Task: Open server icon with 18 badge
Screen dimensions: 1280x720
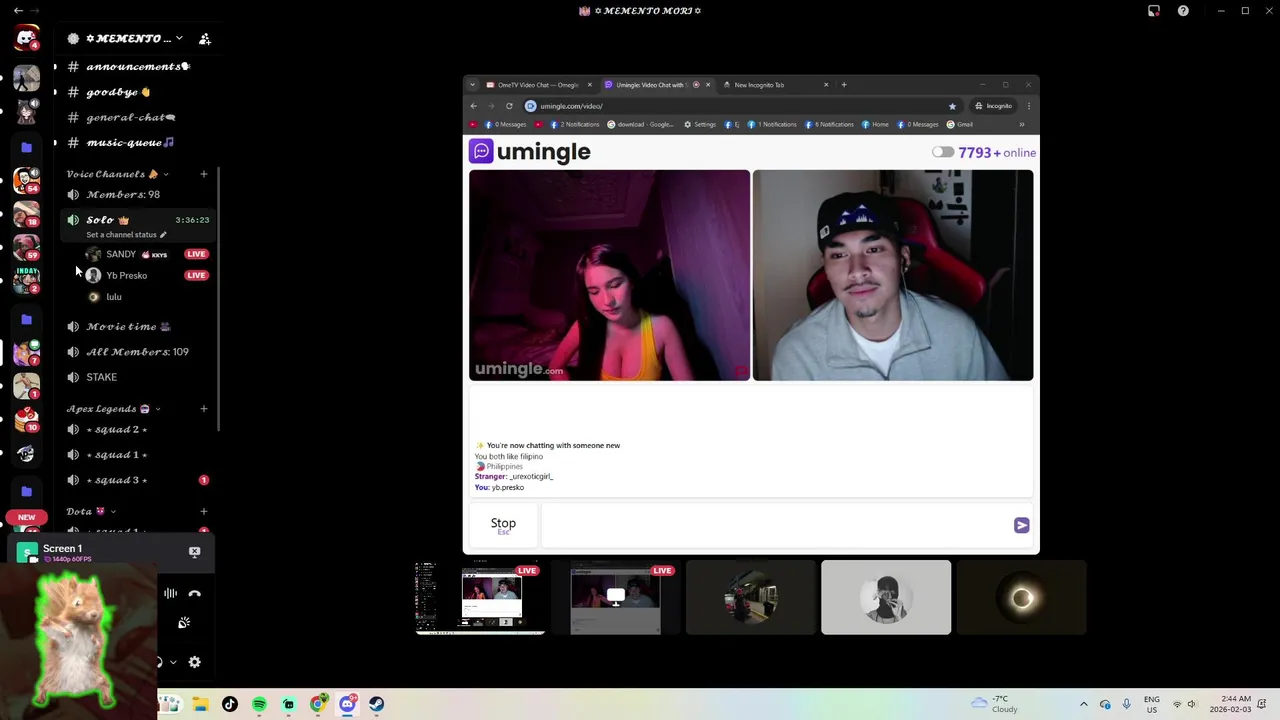Action: (x=27, y=214)
